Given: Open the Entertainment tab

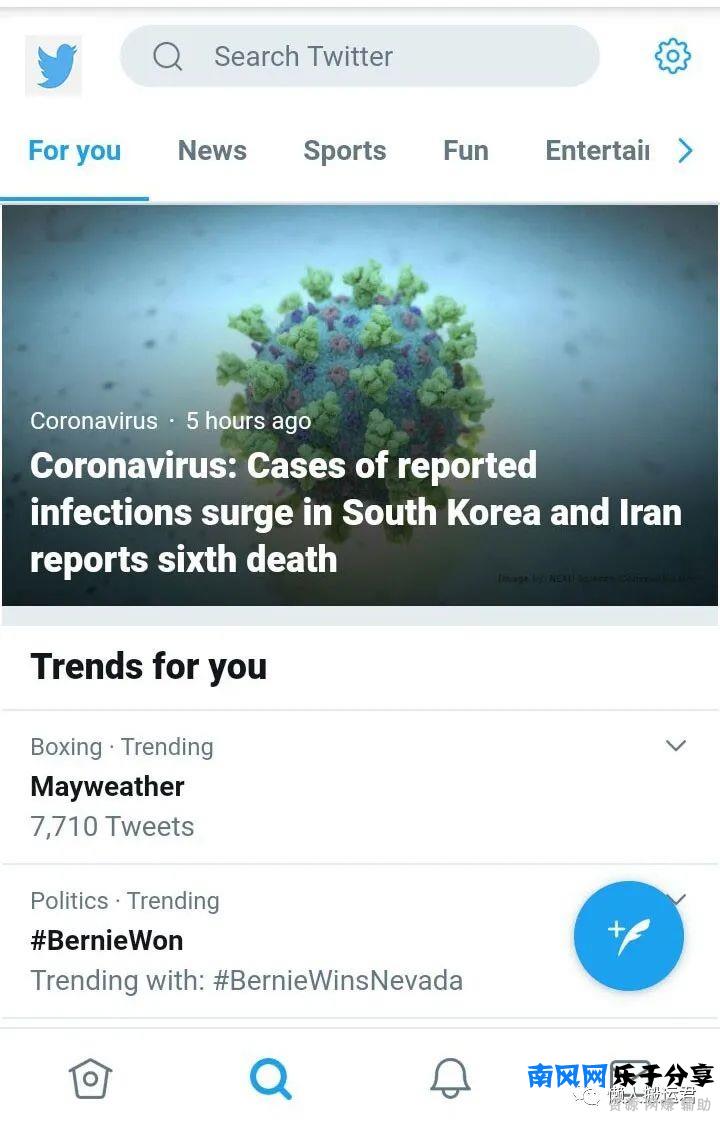Looking at the screenshot, I should pos(597,151).
